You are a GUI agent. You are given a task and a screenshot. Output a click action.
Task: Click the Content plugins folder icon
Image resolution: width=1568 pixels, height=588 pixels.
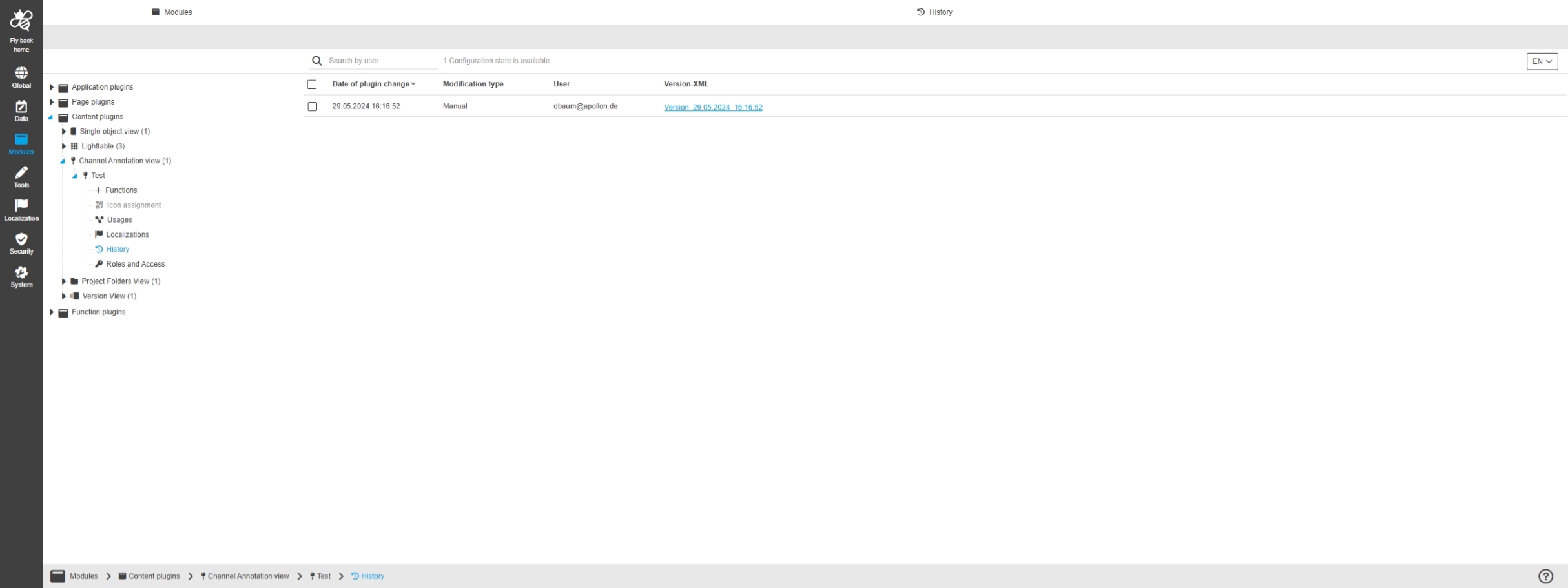click(63, 117)
